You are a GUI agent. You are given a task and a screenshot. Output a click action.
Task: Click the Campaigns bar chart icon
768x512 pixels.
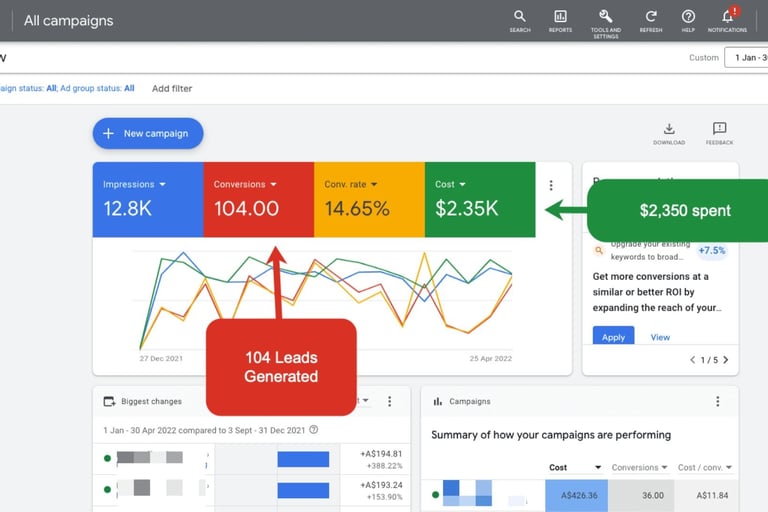[437, 401]
